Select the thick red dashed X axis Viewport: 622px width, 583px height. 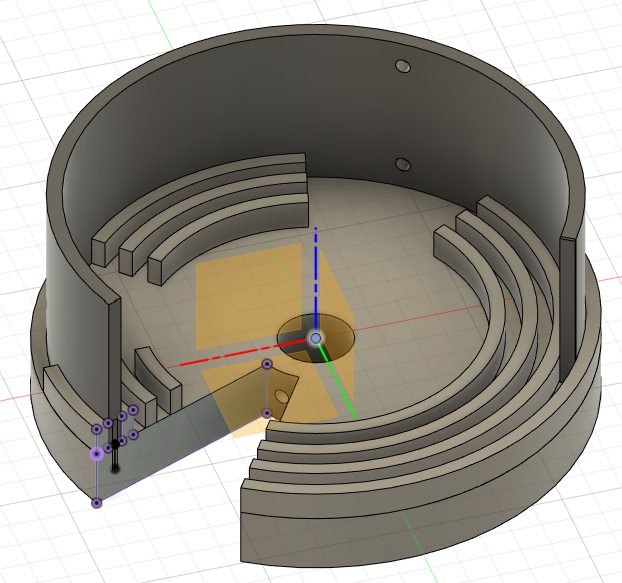click(244, 352)
